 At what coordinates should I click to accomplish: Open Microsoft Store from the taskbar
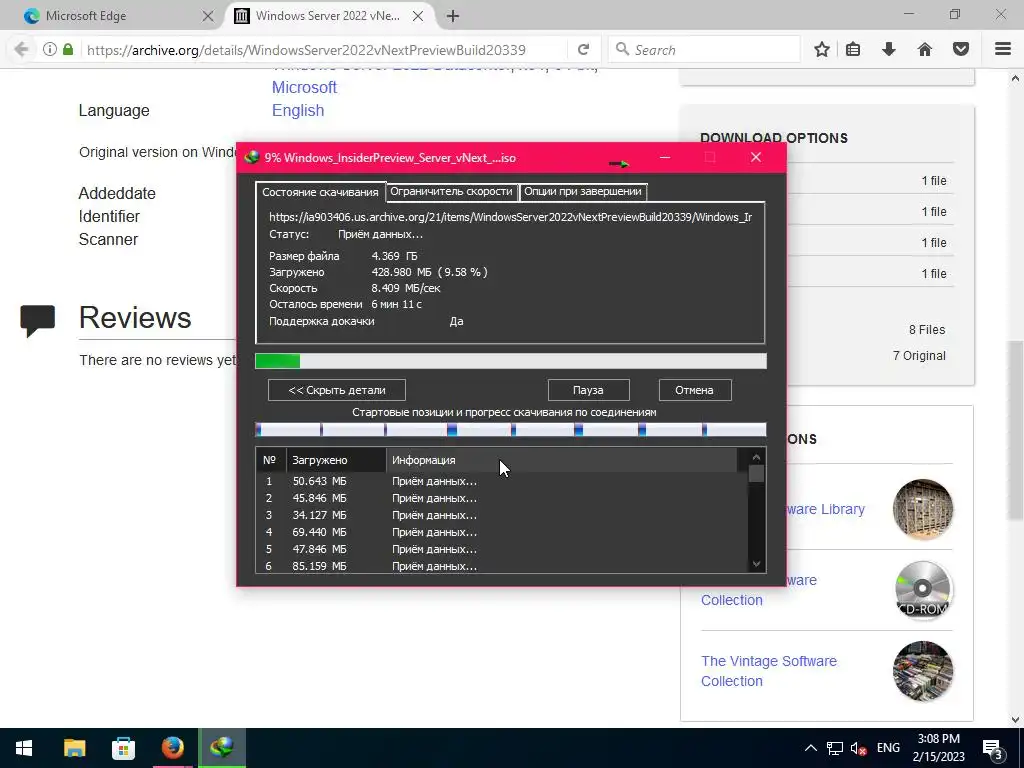(x=123, y=748)
